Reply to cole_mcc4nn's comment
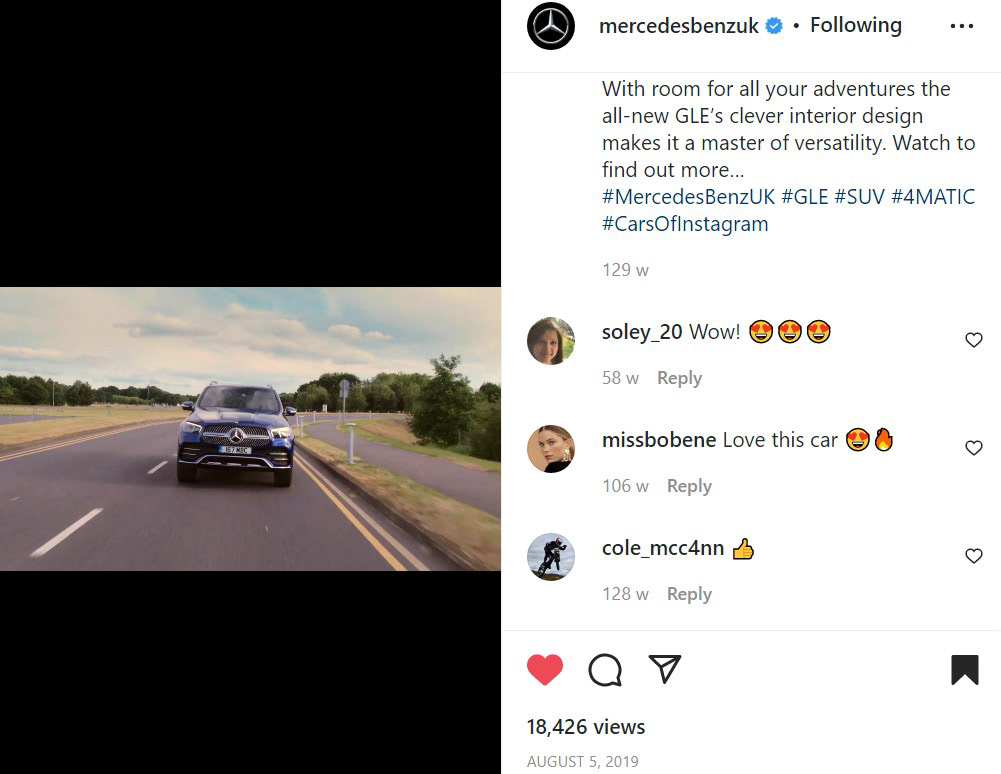1001x774 pixels. coord(689,594)
